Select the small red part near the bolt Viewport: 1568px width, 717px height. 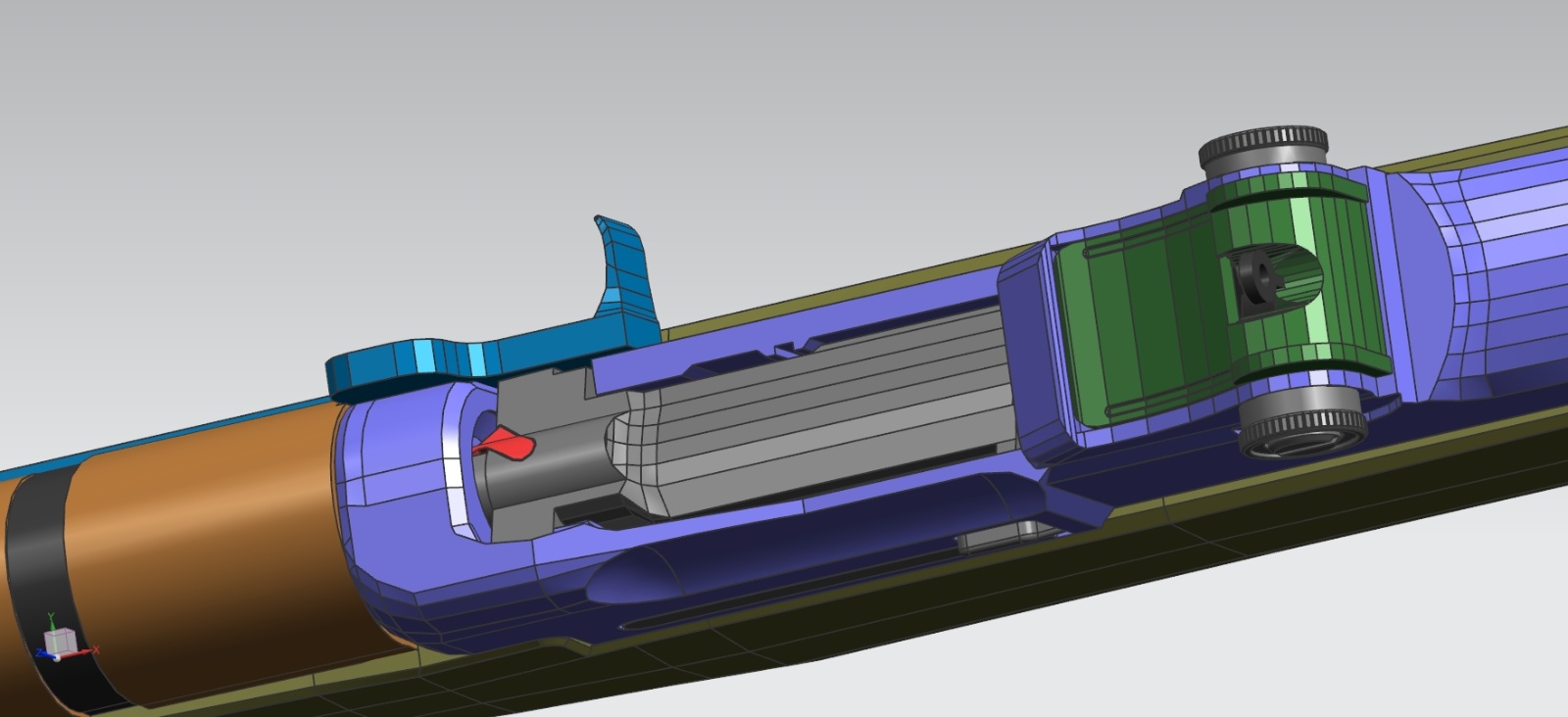click(508, 446)
